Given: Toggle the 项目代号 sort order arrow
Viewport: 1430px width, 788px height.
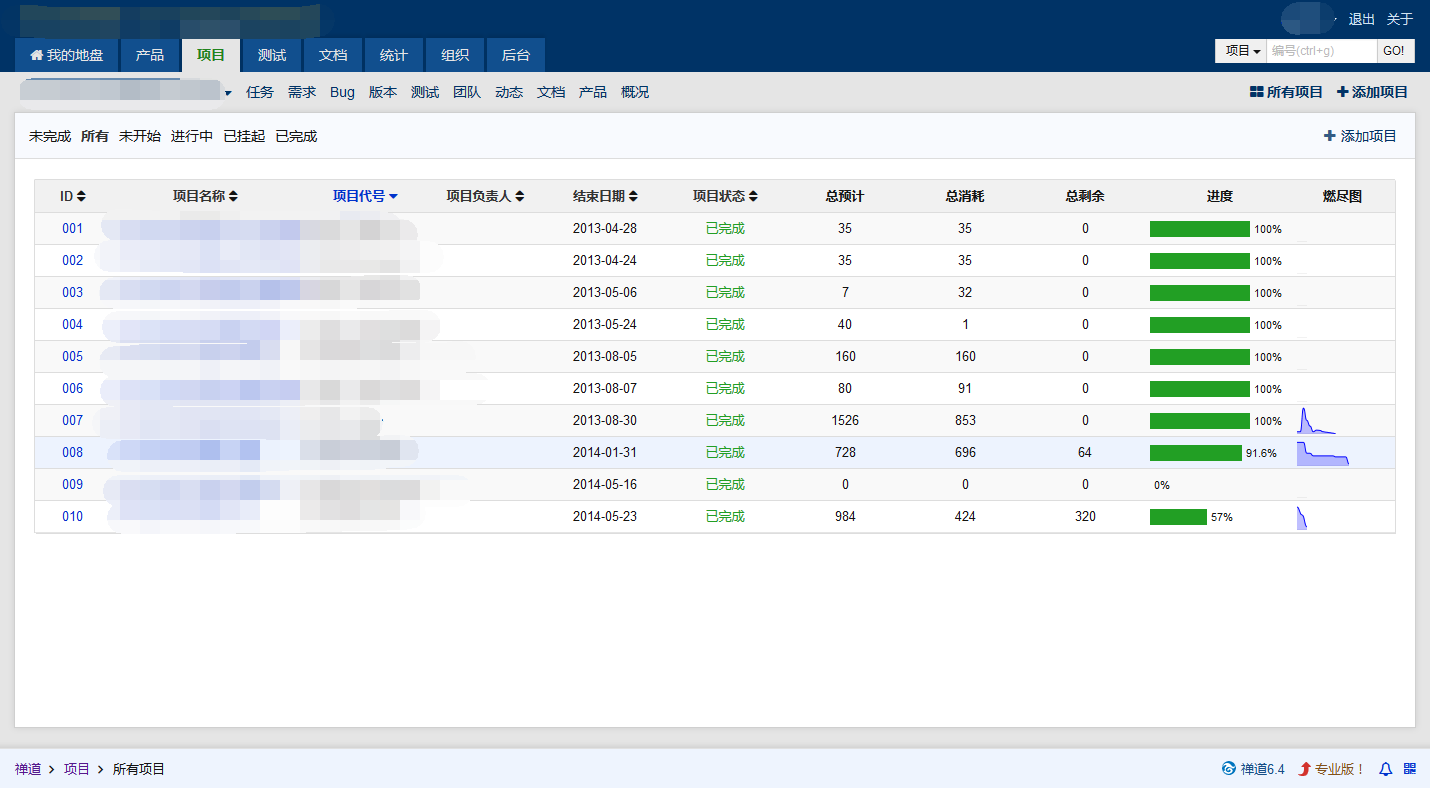Looking at the screenshot, I should 394,197.
